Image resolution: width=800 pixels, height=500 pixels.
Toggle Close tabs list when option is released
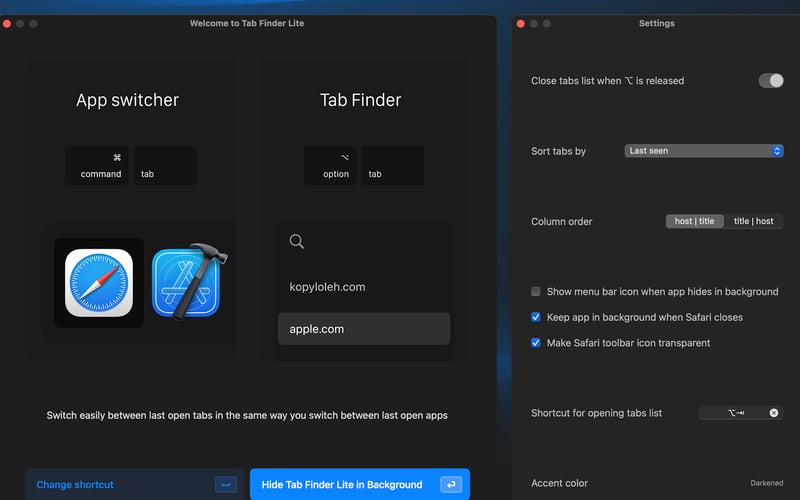pos(771,81)
